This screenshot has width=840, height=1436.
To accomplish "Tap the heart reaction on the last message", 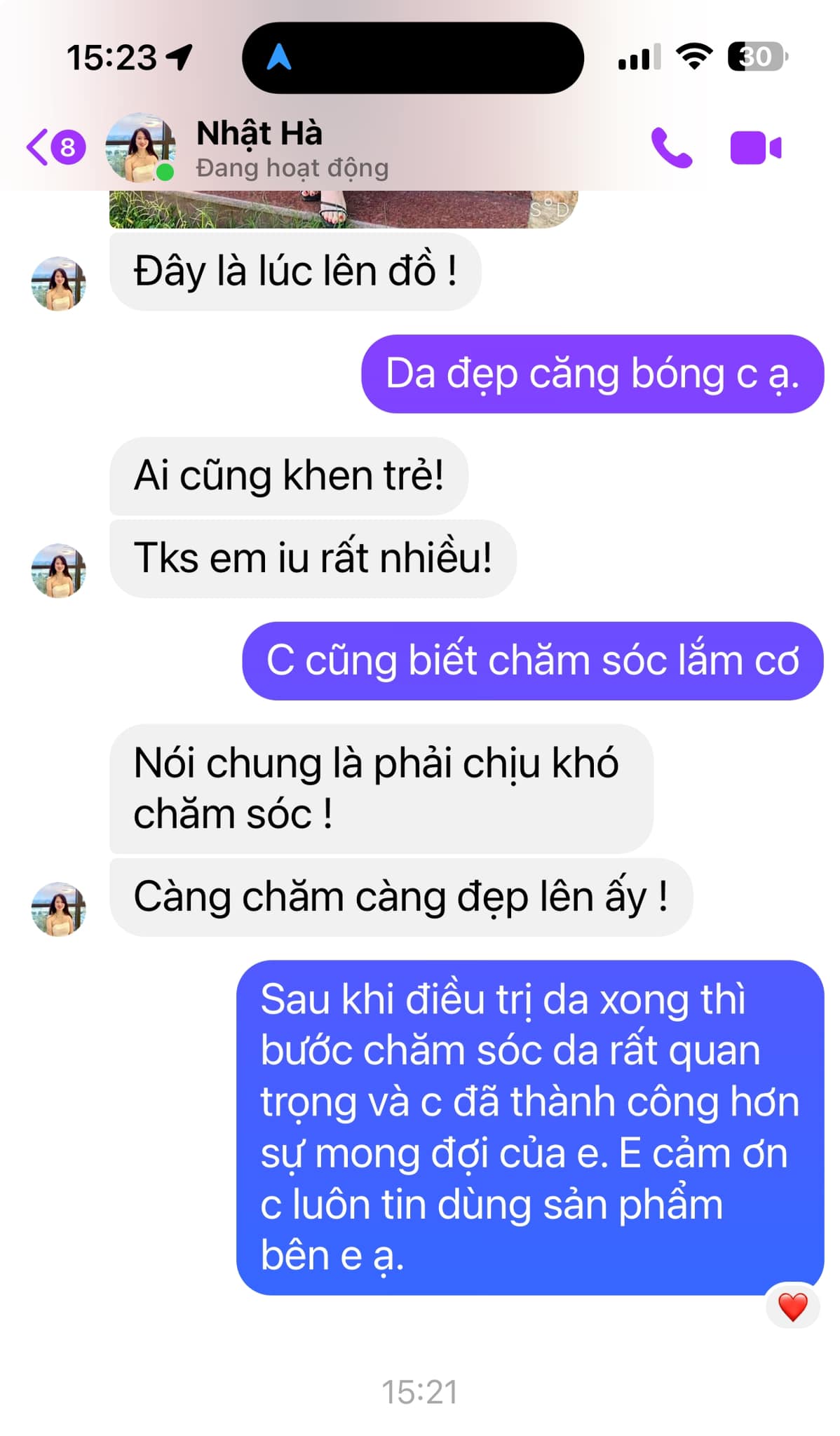I will pos(792,1306).
